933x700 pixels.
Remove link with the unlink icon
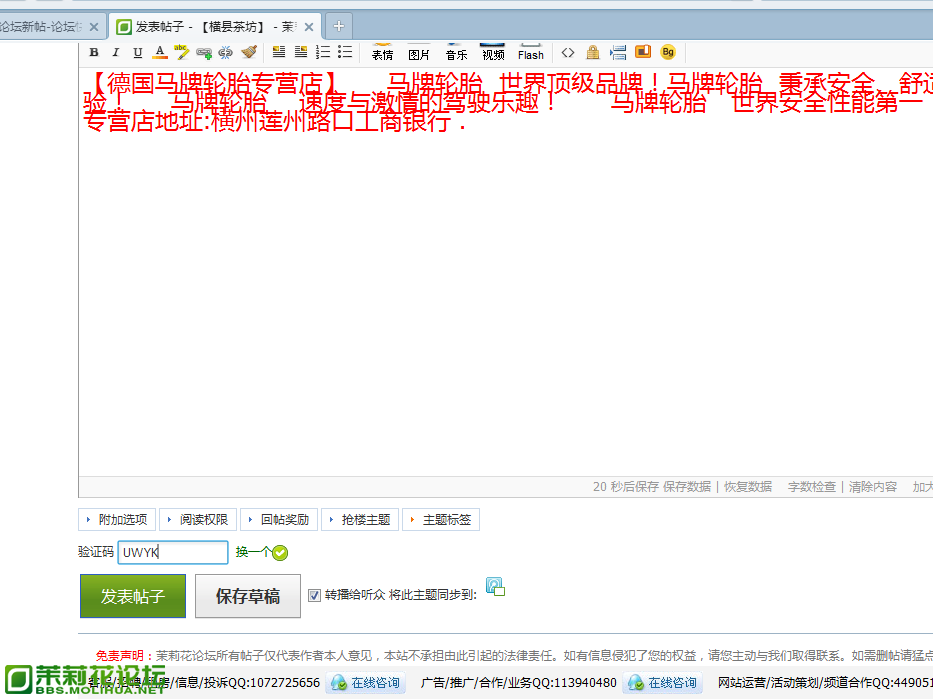[226, 53]
